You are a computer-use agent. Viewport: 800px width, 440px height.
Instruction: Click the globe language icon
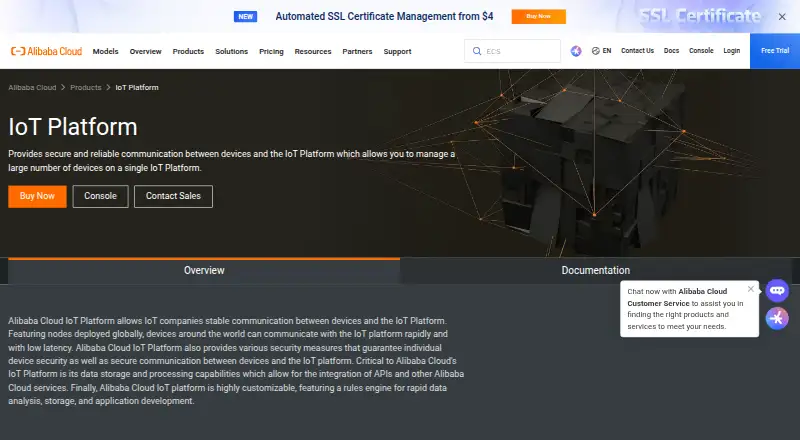(595, 51)
